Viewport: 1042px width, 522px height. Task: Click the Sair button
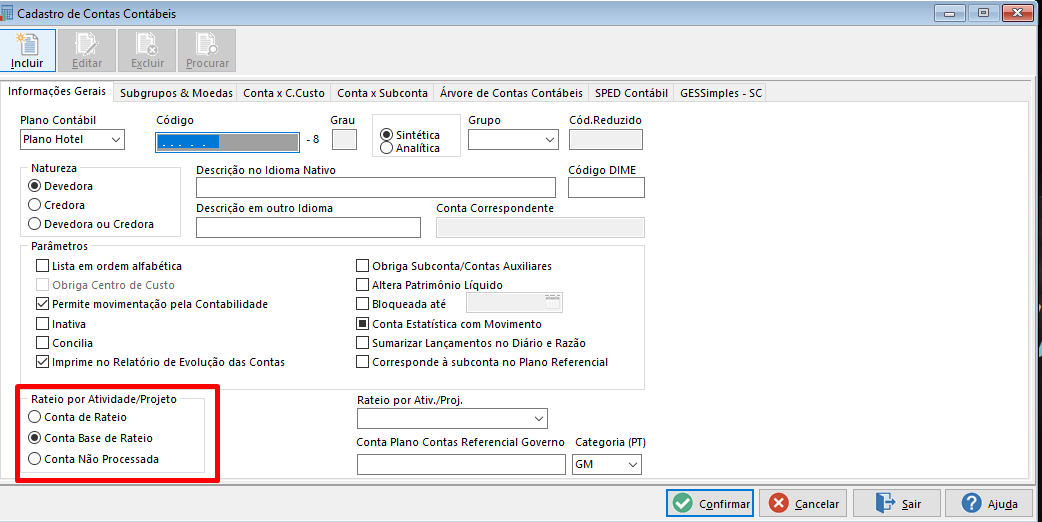click(897, 503)
